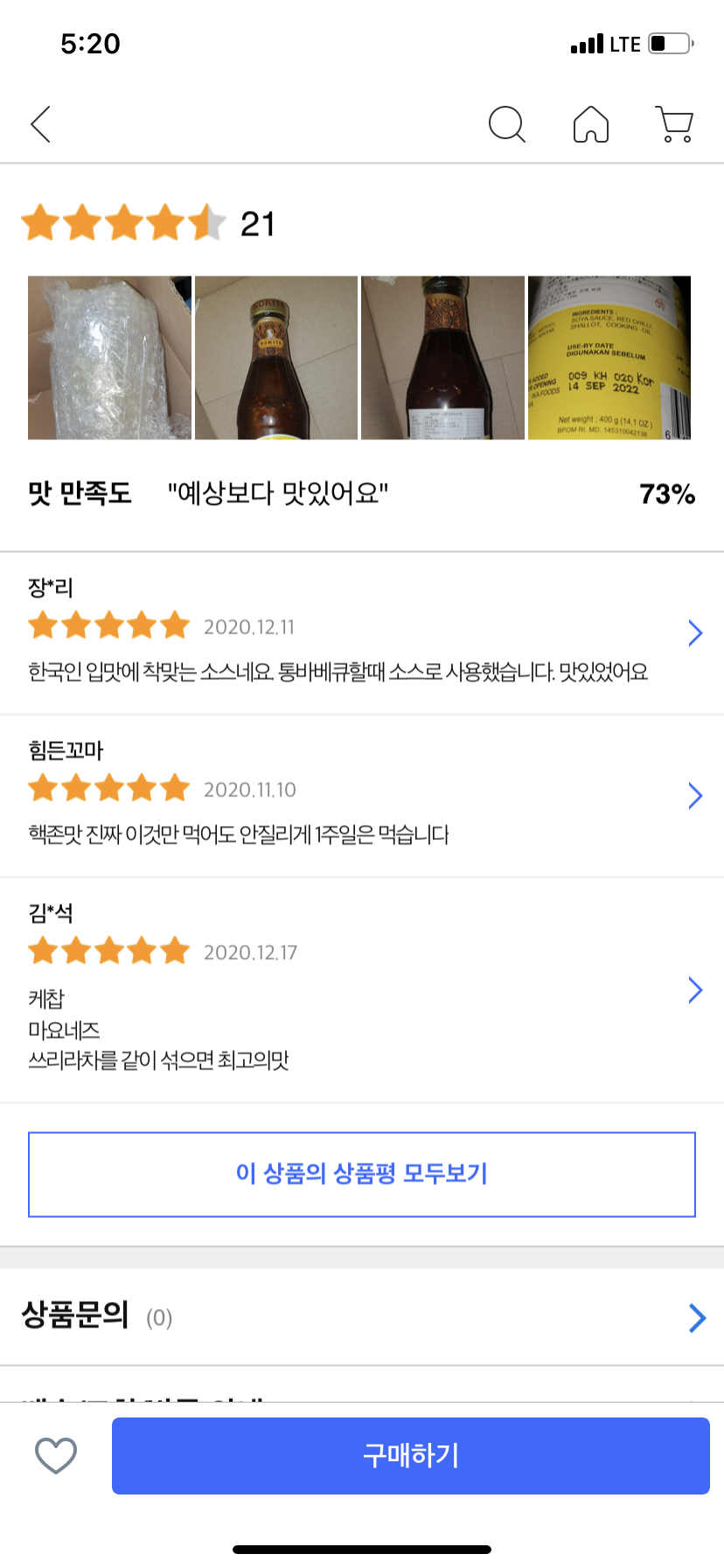Go to home via house icon

click(x=591, y=124)
